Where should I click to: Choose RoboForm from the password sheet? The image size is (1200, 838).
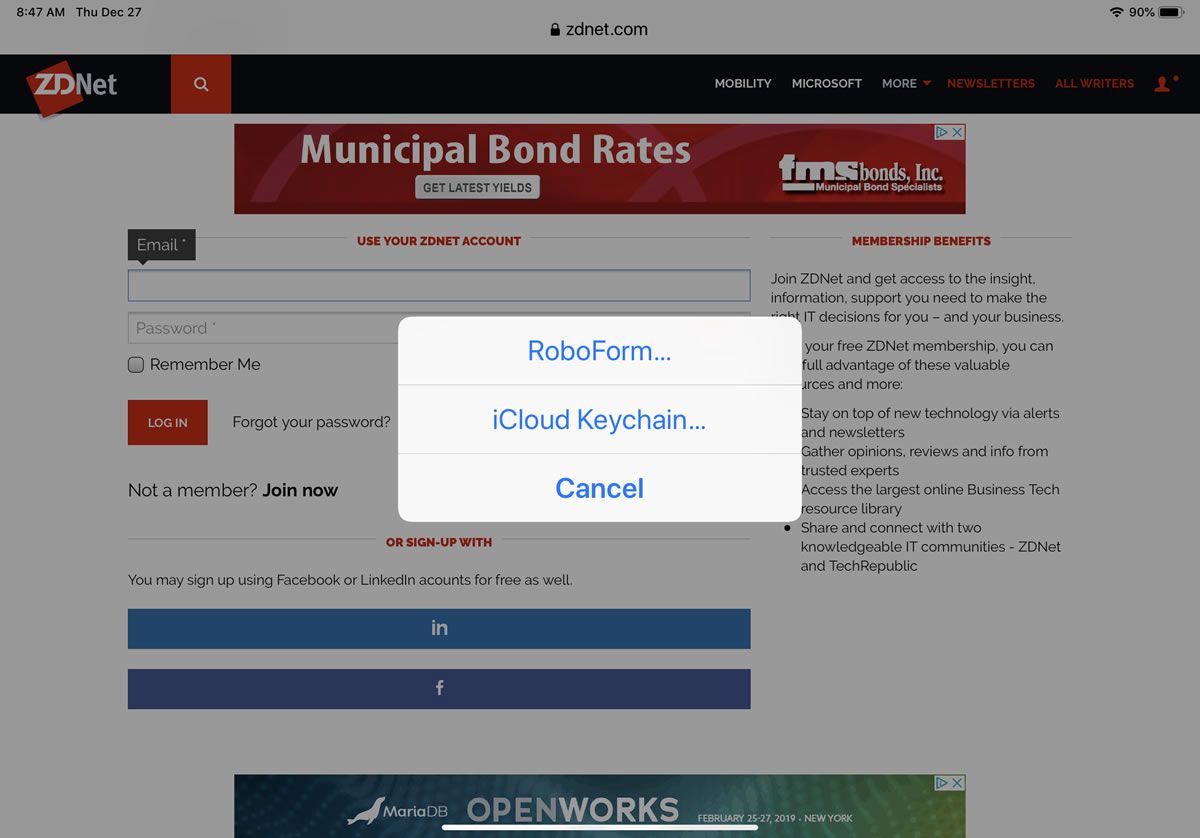(x=600, y=351)
